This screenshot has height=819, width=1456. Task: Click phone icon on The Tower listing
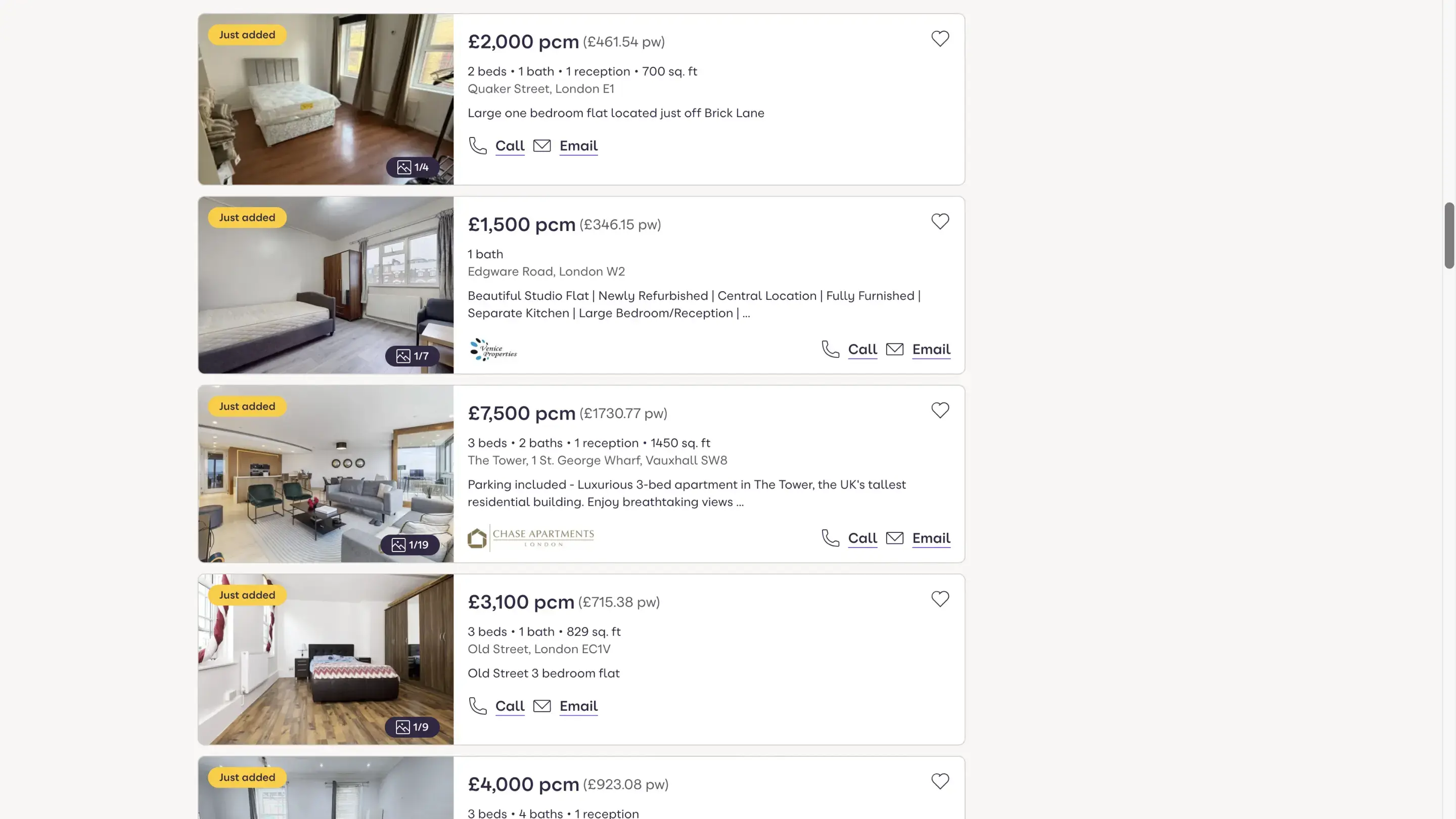(x=830, y=538)
